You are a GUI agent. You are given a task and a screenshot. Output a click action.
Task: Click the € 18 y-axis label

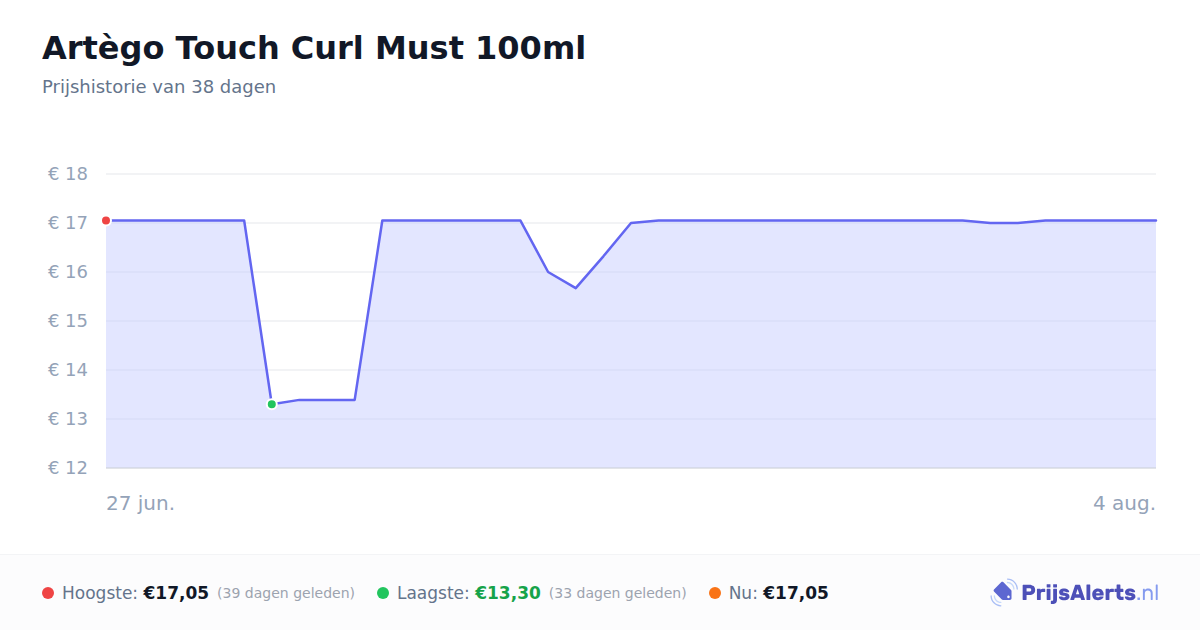68,174
